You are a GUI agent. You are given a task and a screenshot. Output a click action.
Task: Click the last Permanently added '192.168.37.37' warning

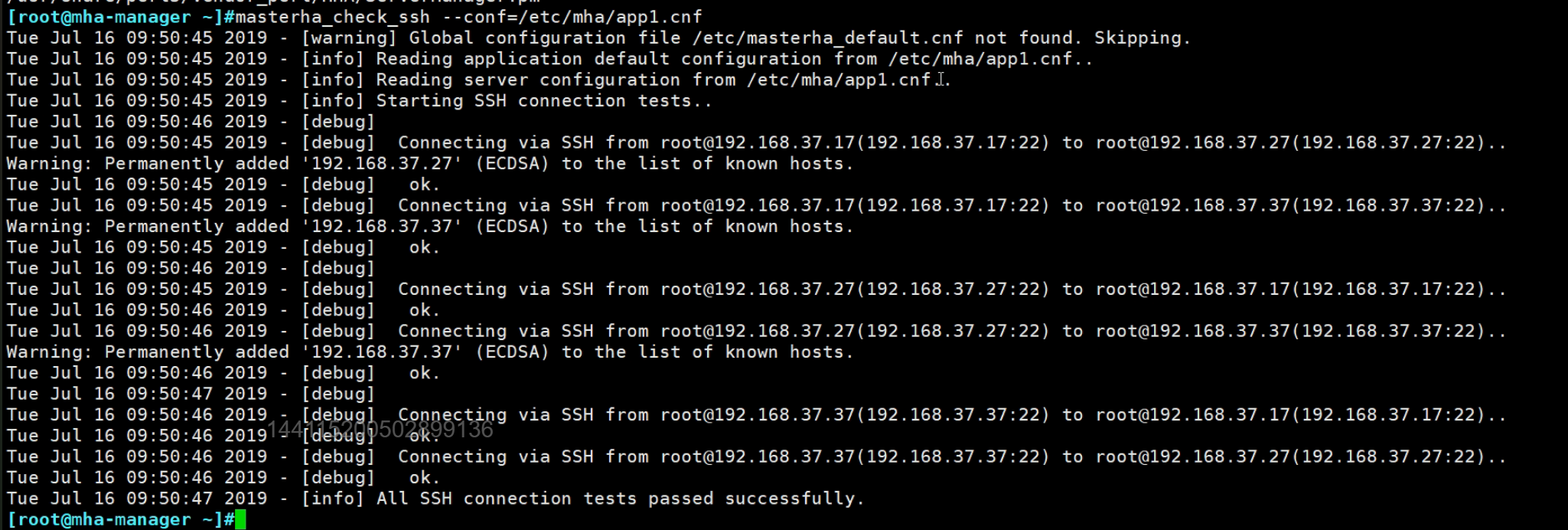pyautogui.click(x=429, y=352)
